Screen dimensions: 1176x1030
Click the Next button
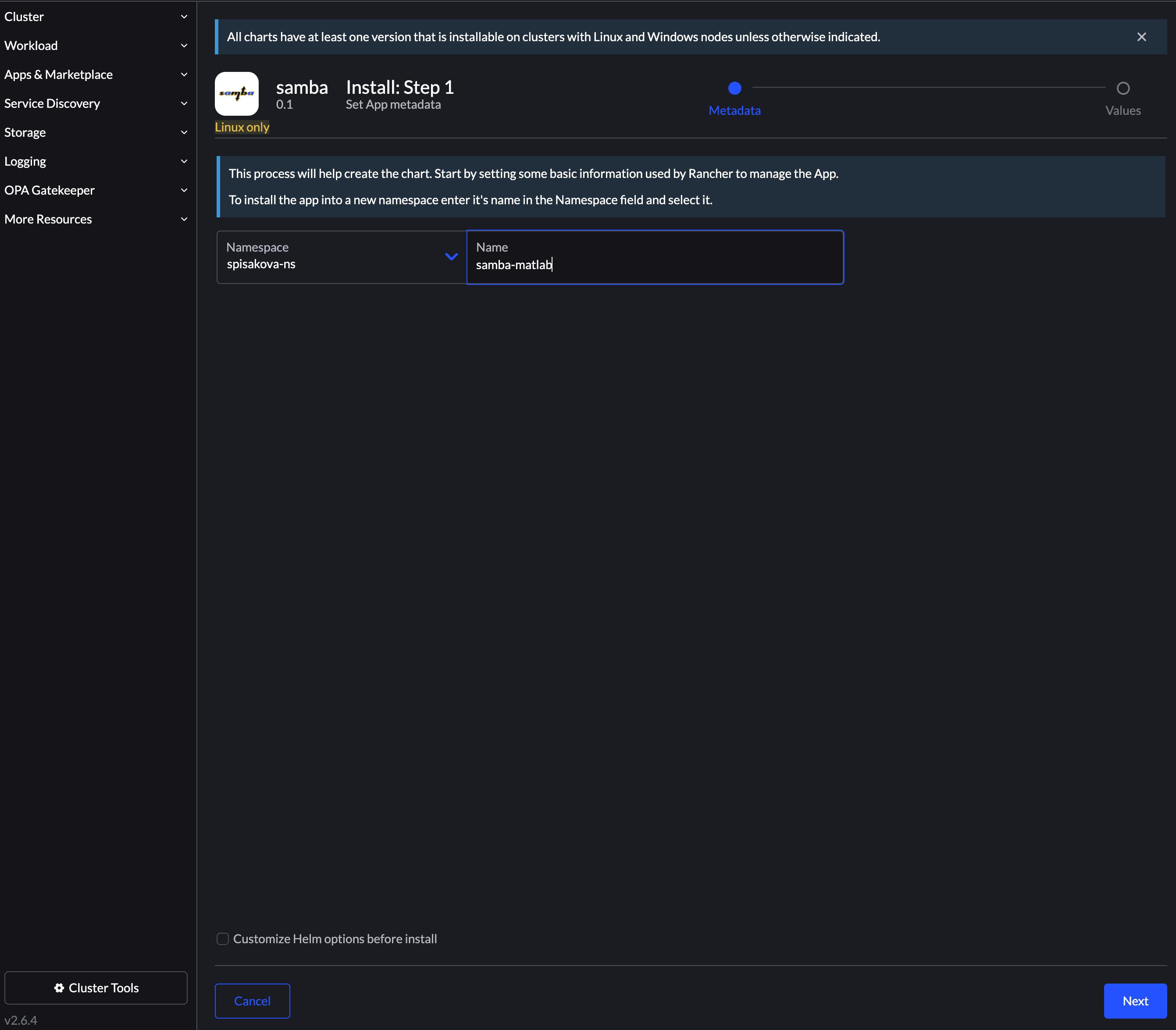point(1134,1001)
